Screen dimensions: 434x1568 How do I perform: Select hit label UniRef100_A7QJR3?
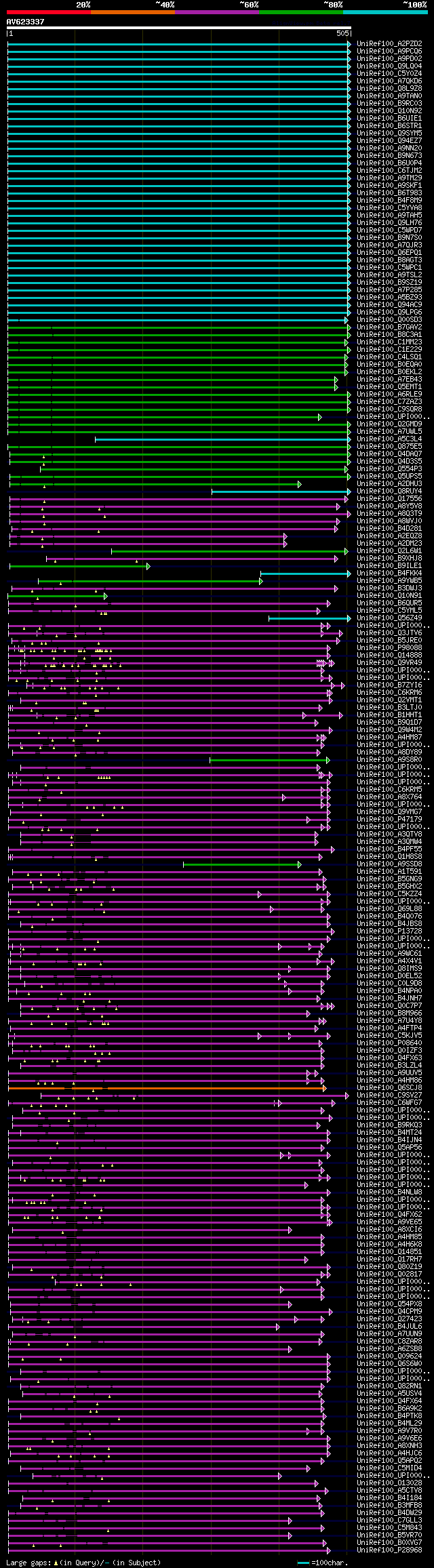click(389, 245)
